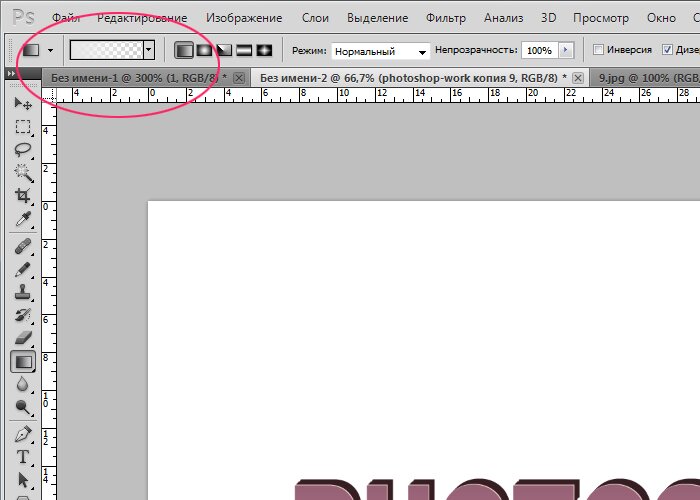The image size is (700, 500).
Task: Click the ruler origin corner box
Action: click(49, 96)
